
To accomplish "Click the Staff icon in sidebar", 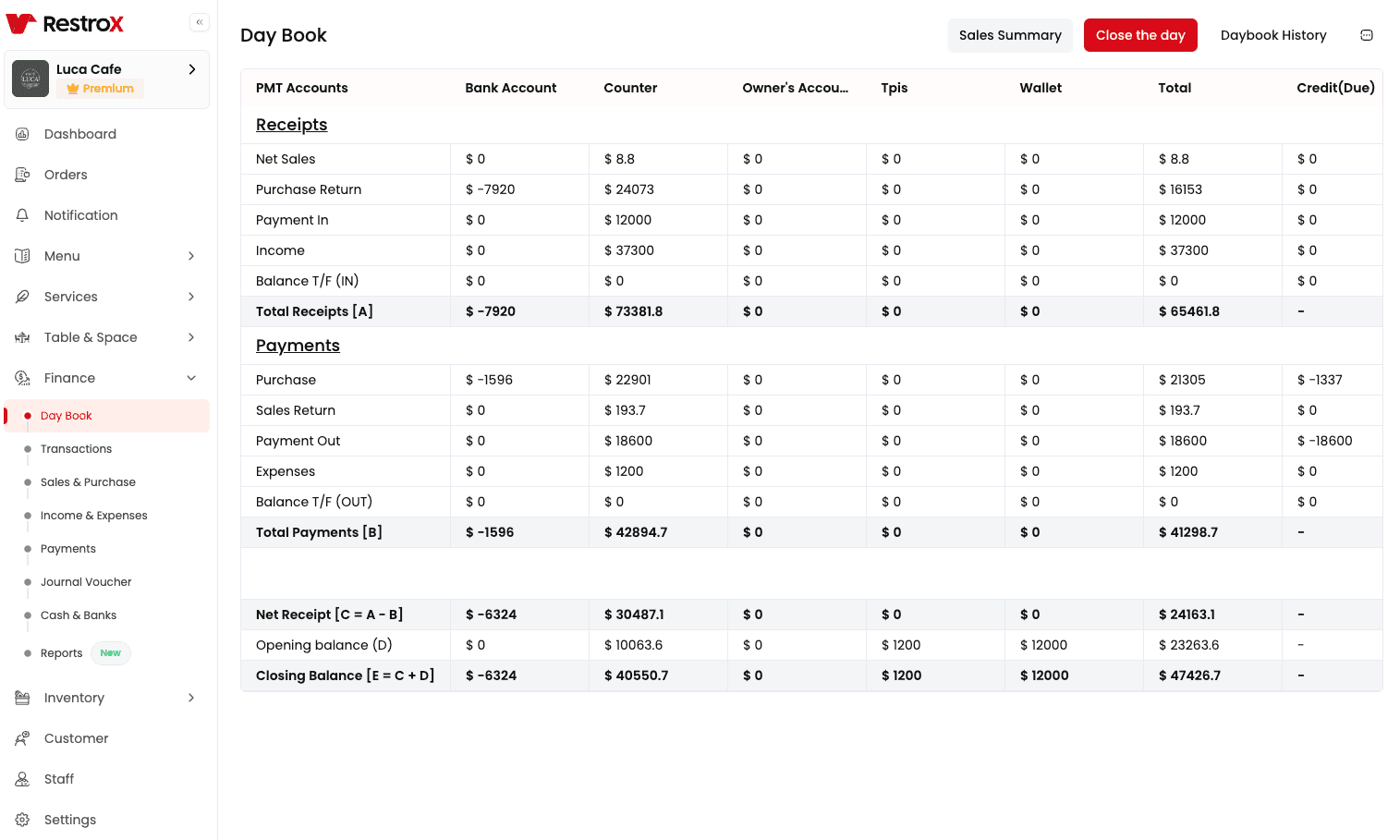I will point(22,779).
